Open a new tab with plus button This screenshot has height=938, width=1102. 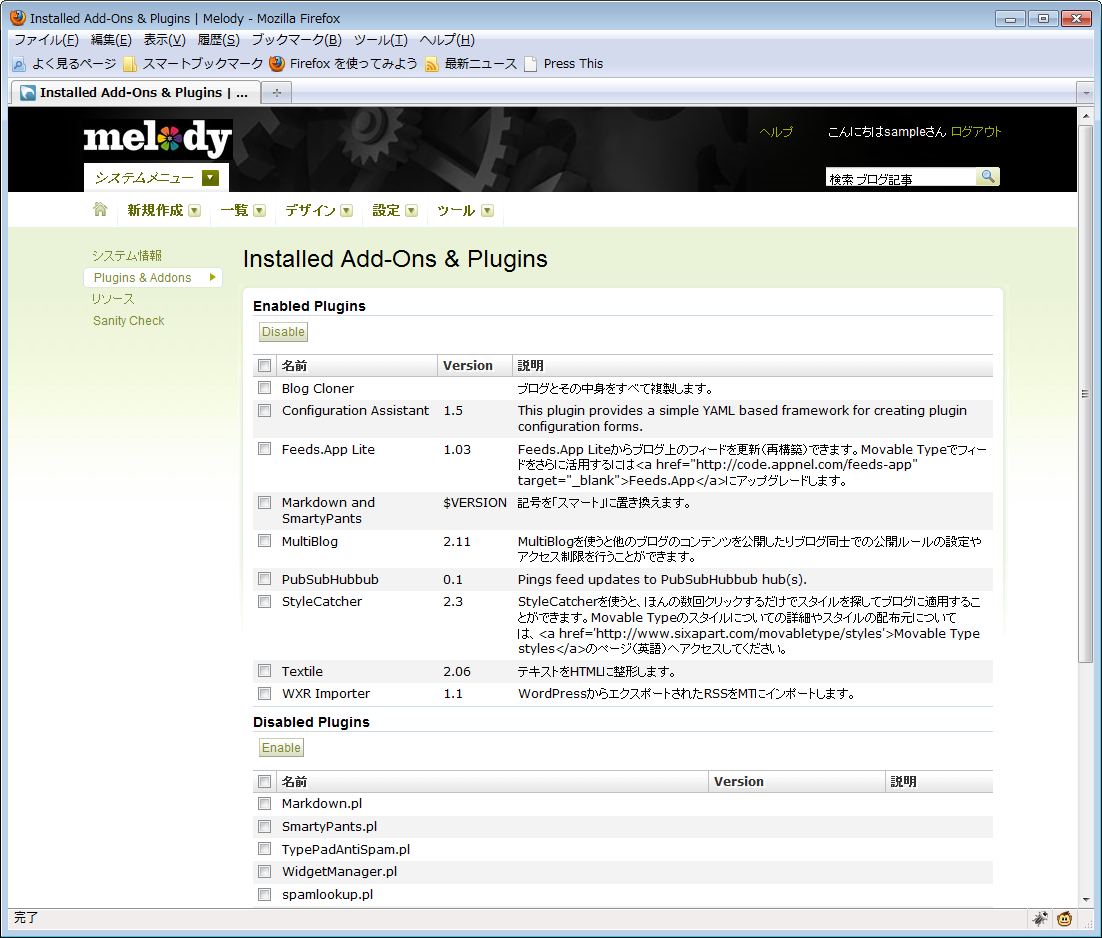pyautogui.click(x=277, y=93)
